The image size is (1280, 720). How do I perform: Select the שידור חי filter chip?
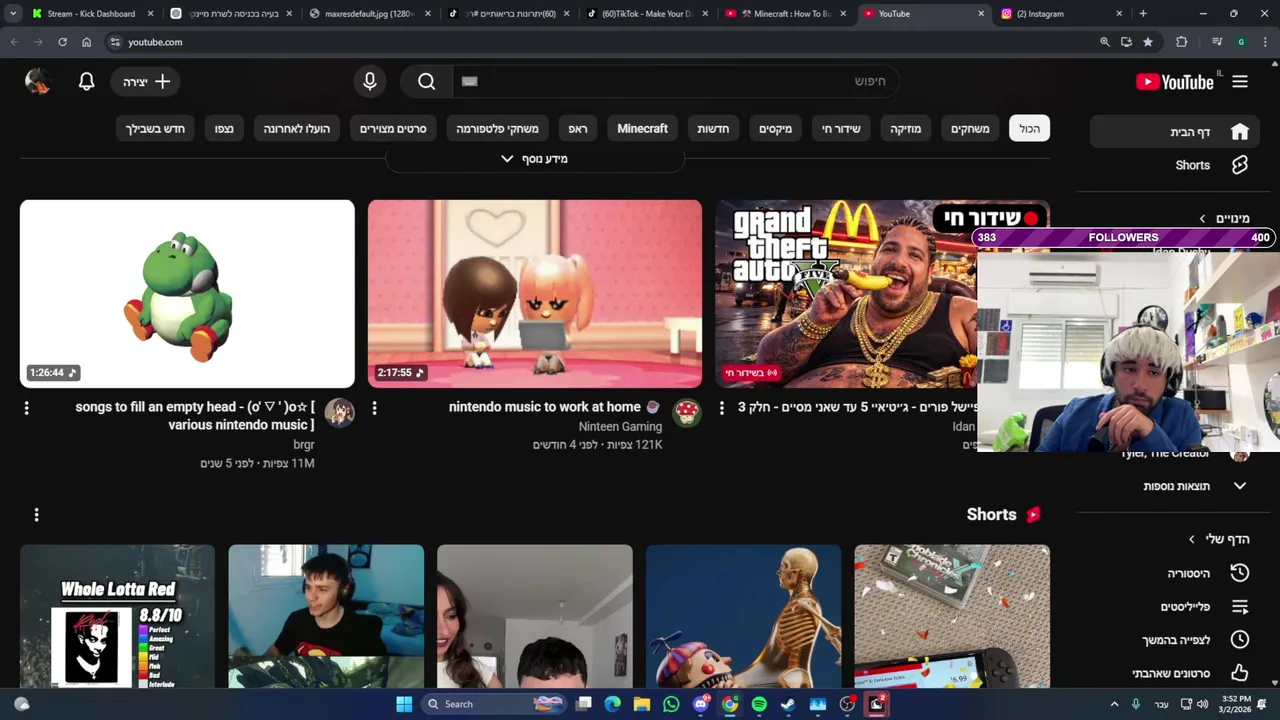click(x=841, y=129)
